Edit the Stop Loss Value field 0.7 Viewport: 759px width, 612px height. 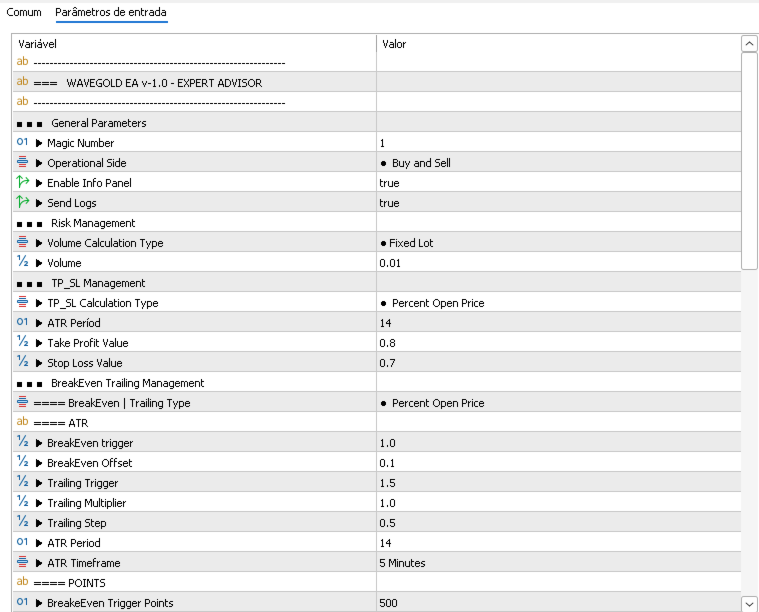tap(387, 363)
